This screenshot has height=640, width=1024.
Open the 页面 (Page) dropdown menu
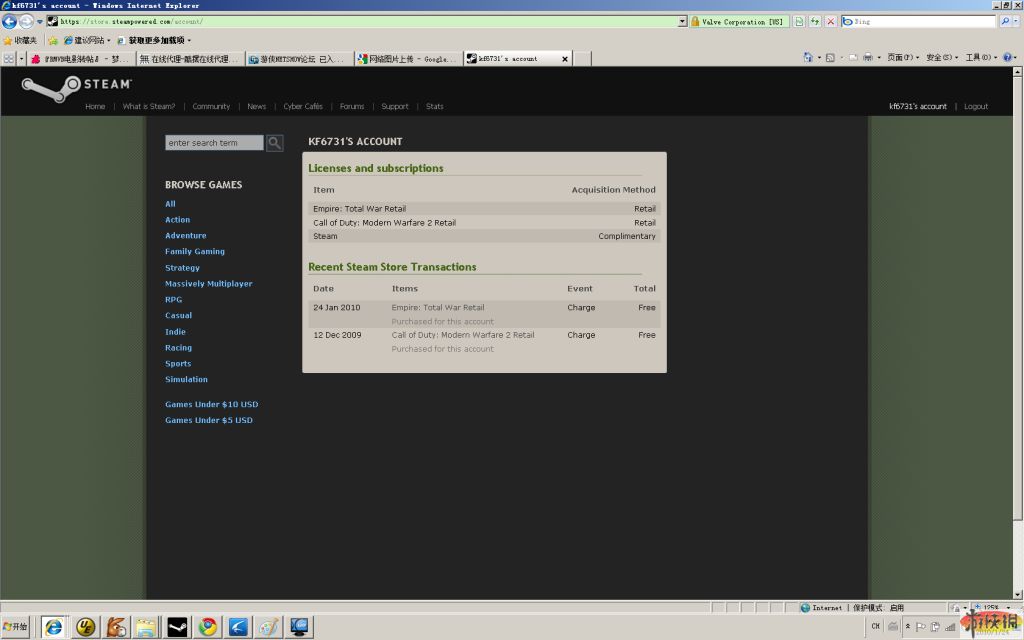[x=901, y=58]
